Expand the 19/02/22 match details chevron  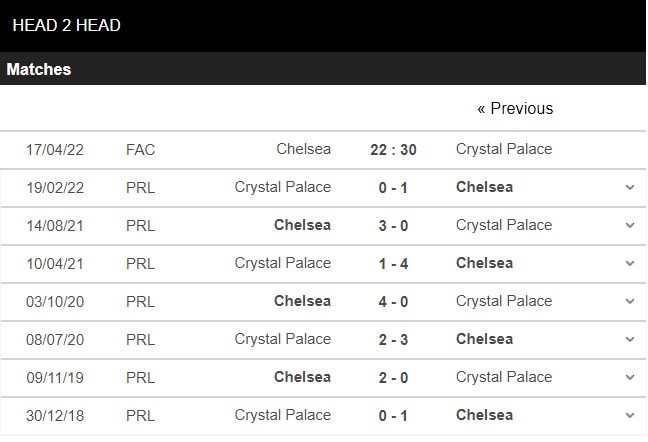[630, 188]
